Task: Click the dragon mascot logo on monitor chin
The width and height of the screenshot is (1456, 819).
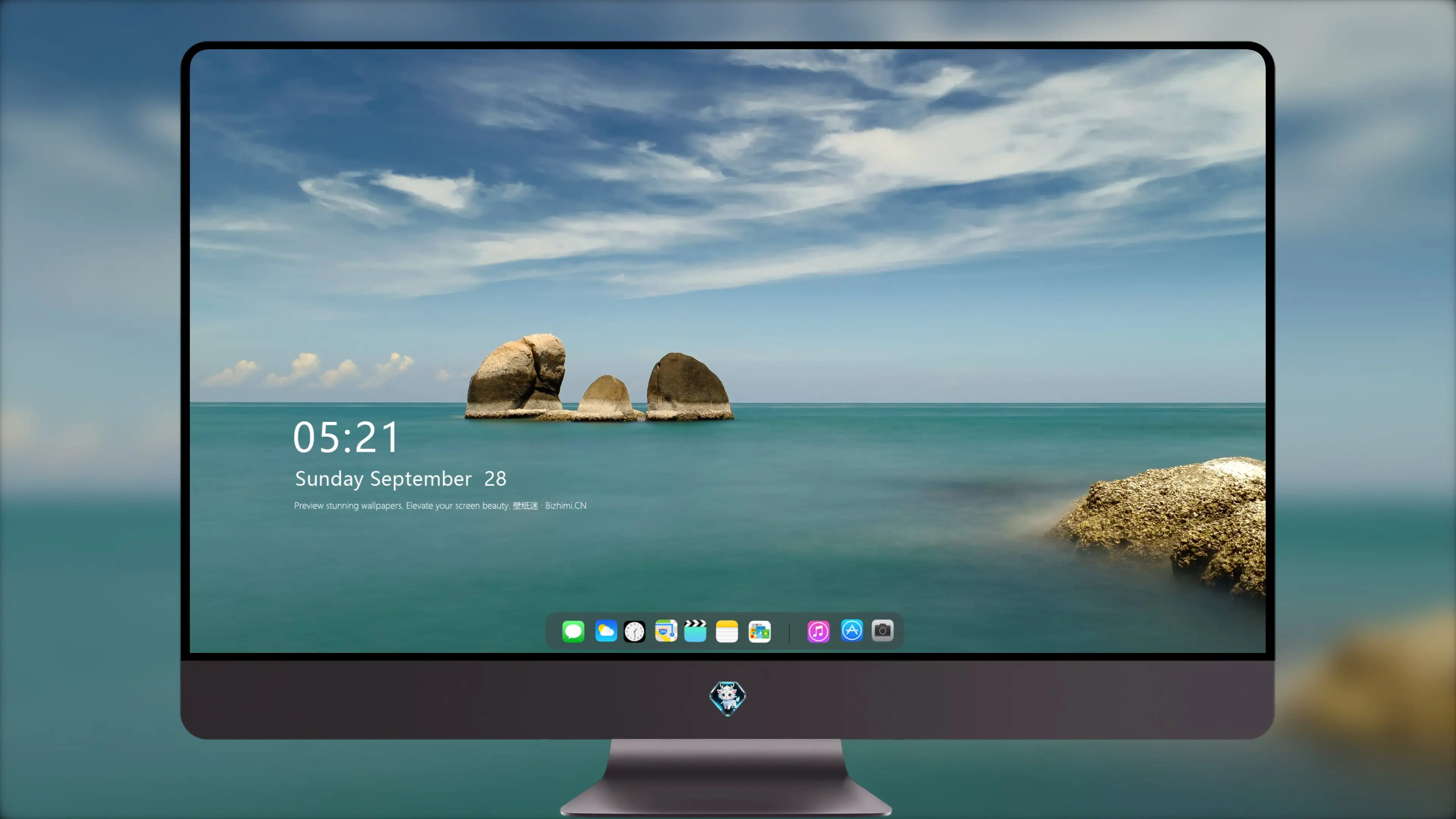Action: coord(728,698)
